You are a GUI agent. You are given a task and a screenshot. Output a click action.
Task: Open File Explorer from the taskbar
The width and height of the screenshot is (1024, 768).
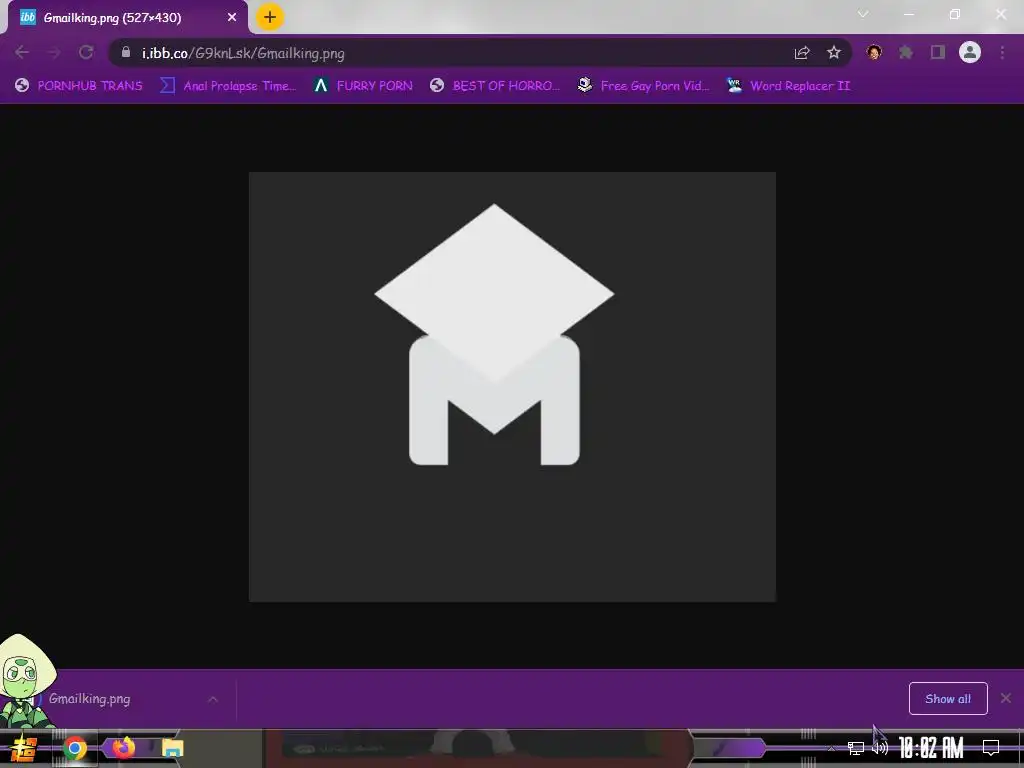pyautogui.click(x=172, y=748)
